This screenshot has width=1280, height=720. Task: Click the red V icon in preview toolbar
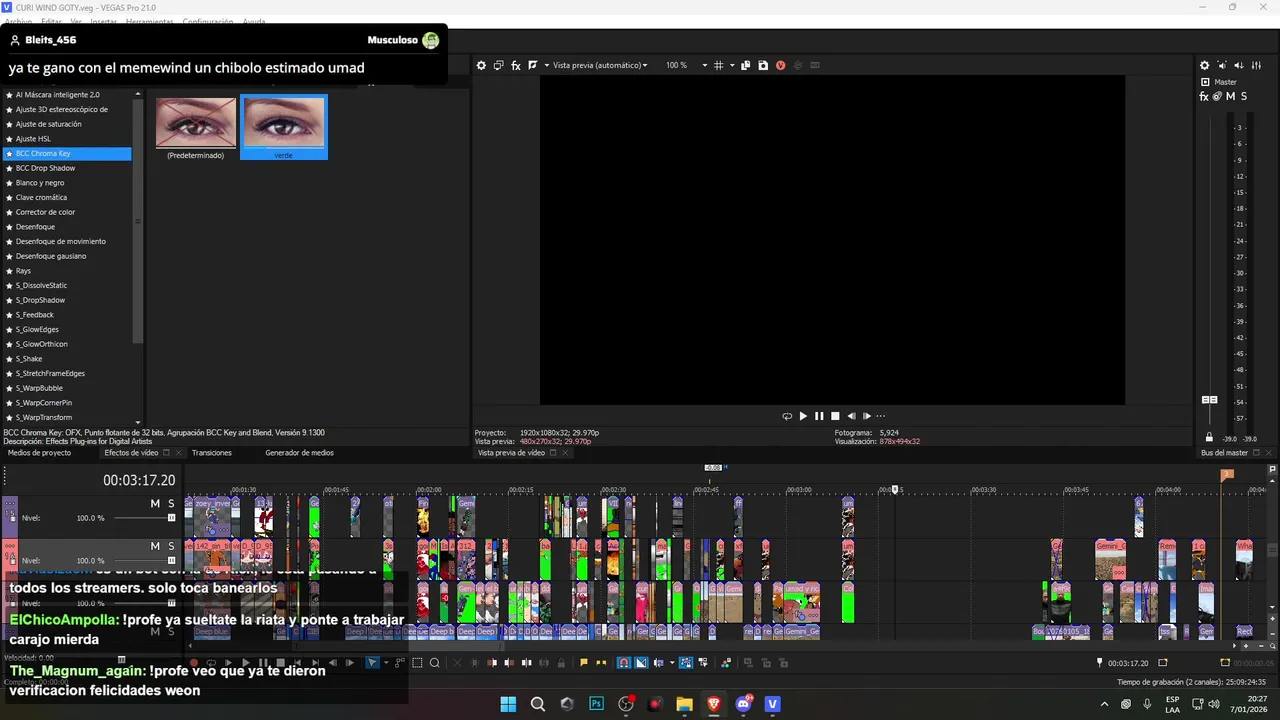(780, 65)
